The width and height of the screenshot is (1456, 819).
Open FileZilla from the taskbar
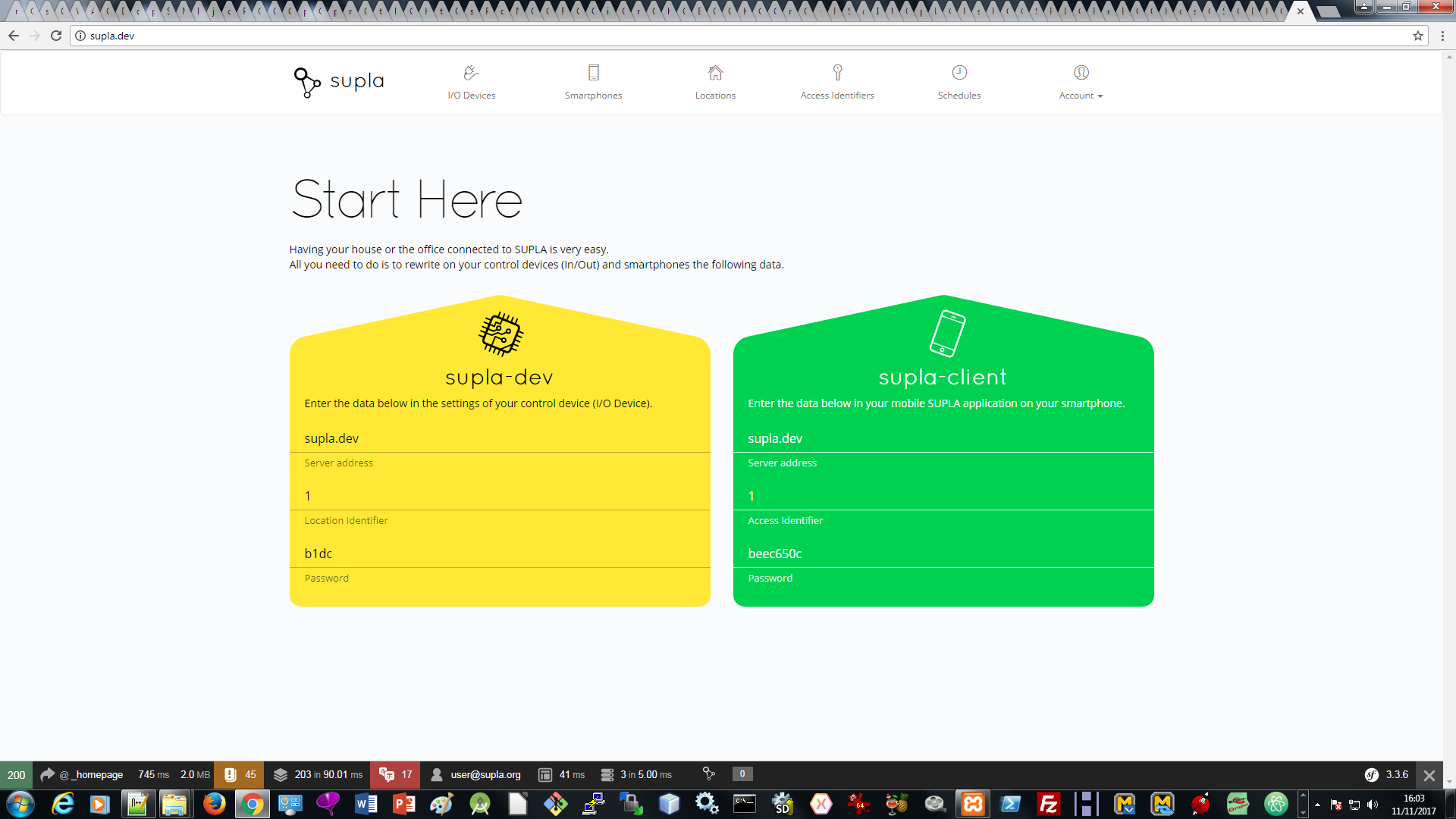pos(1048,804)
